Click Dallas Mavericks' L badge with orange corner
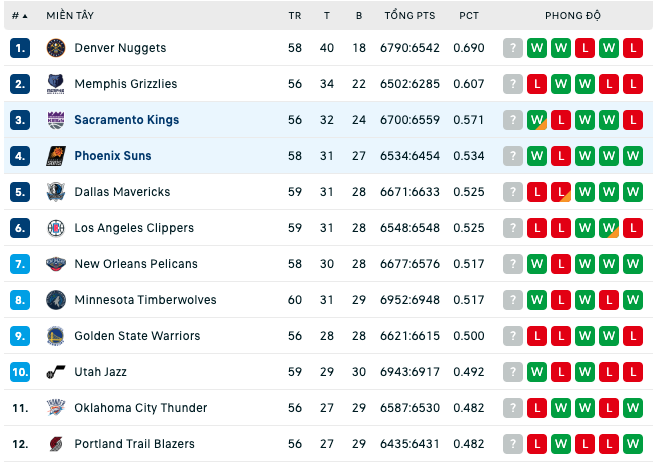The image size is (658, 466). click(x=561, y=192)
